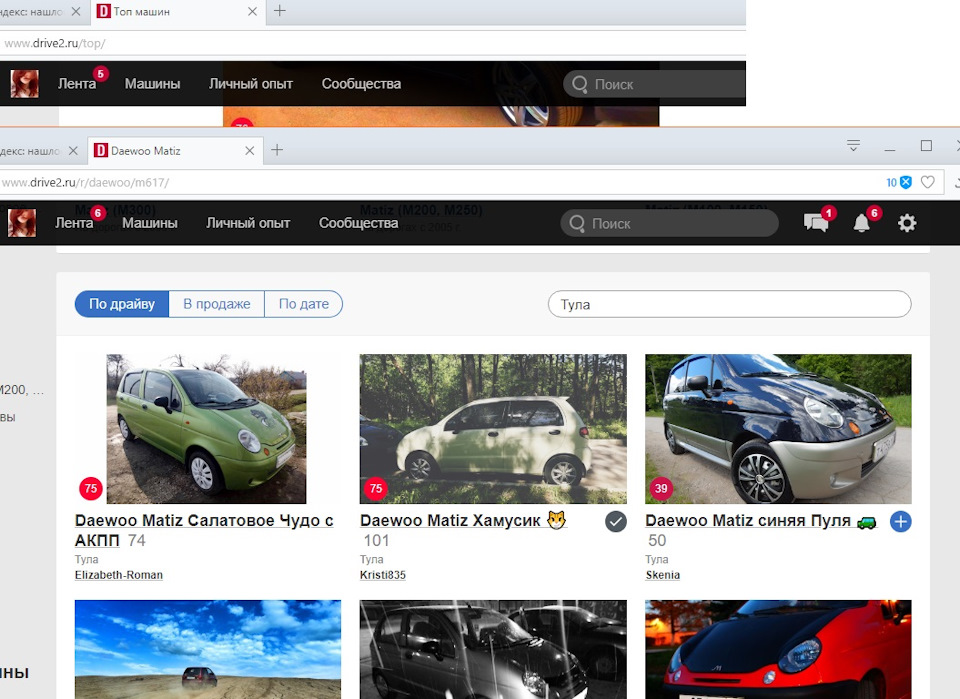Screen dimensions: 960x699
Task: Open Лента in Топ машин window
Action: [x=77, y=84]
